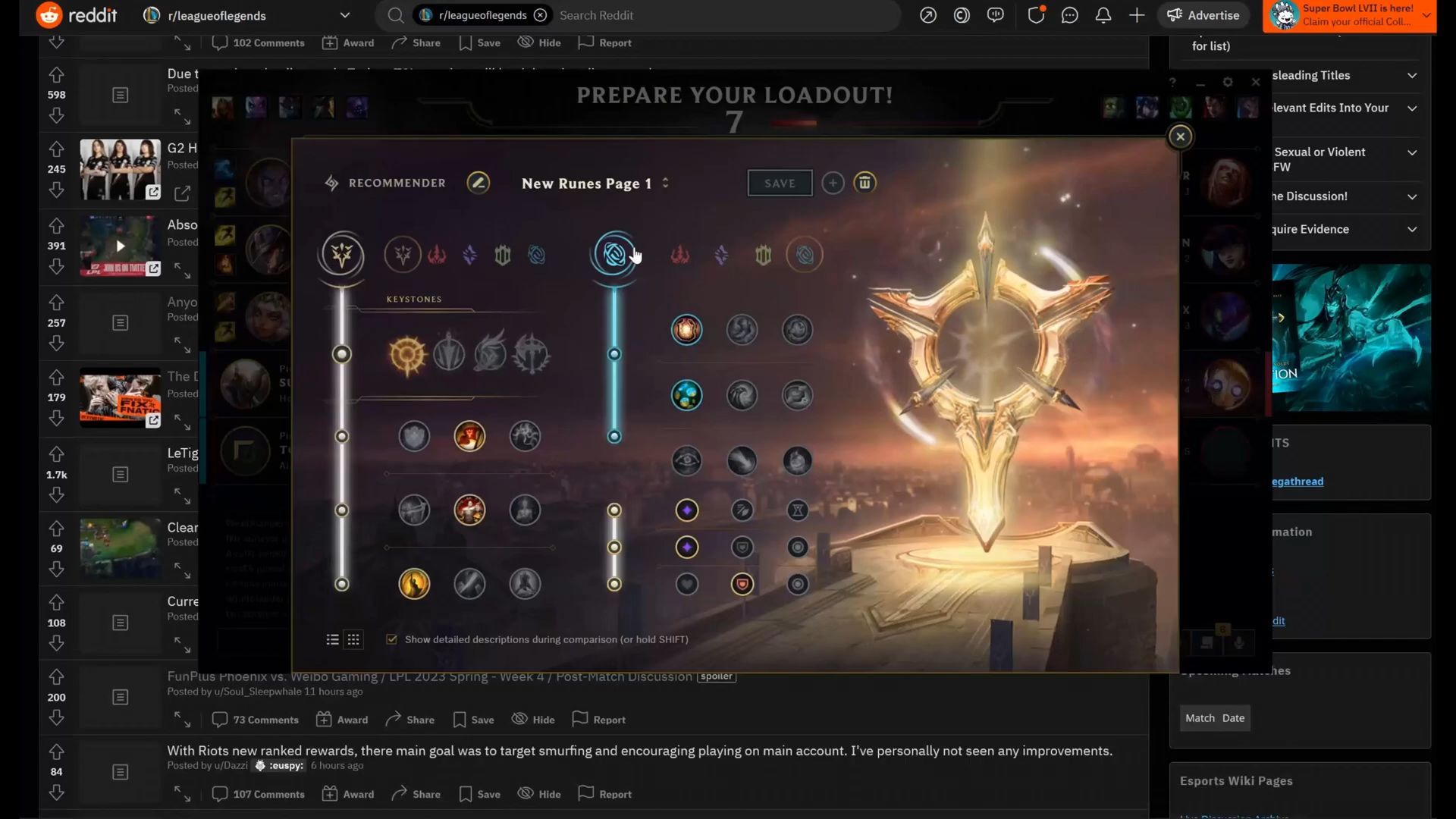The image size is (1456, 819).
Task: Pick the Cut Down rune
Action: click(469, 584)
